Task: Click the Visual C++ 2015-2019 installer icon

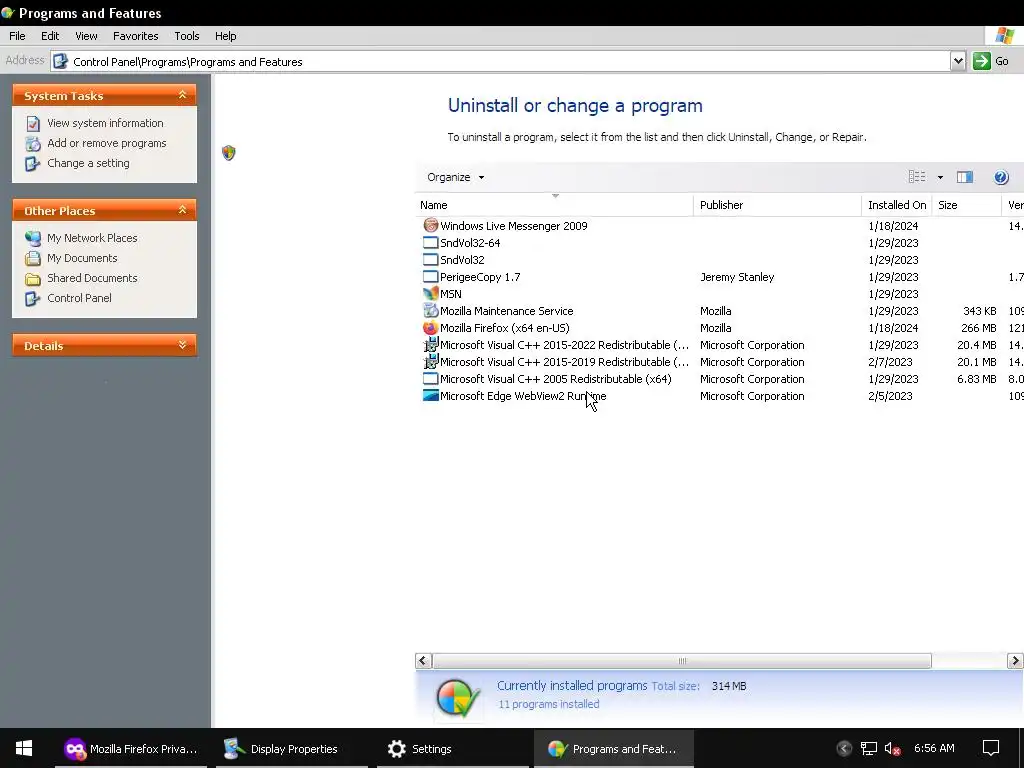Action: click(x=430, y=361)
